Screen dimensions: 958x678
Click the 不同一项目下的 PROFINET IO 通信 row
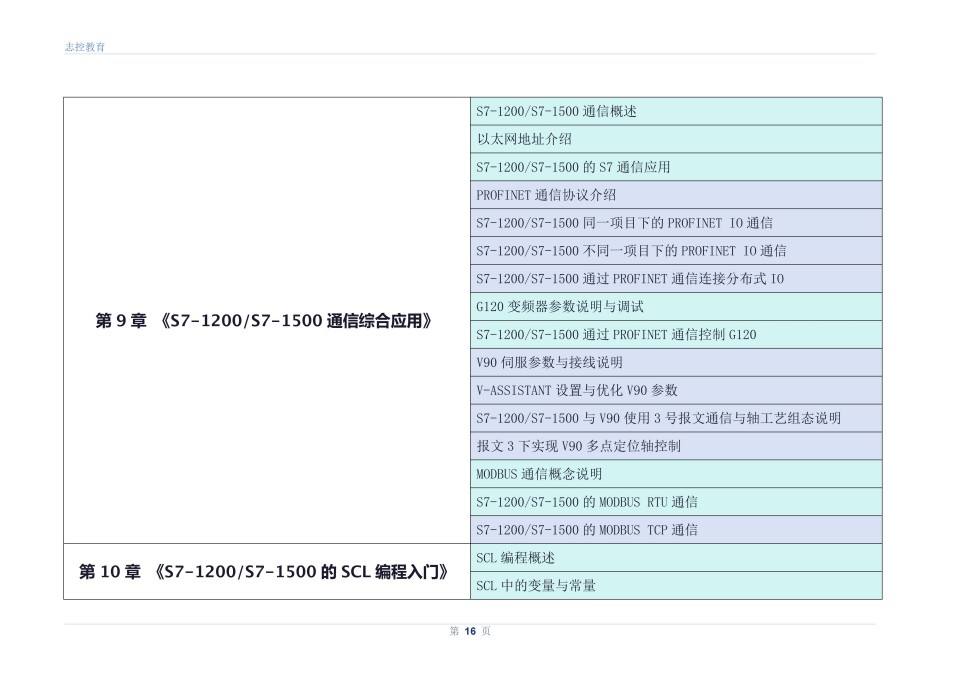pos(676,250)
